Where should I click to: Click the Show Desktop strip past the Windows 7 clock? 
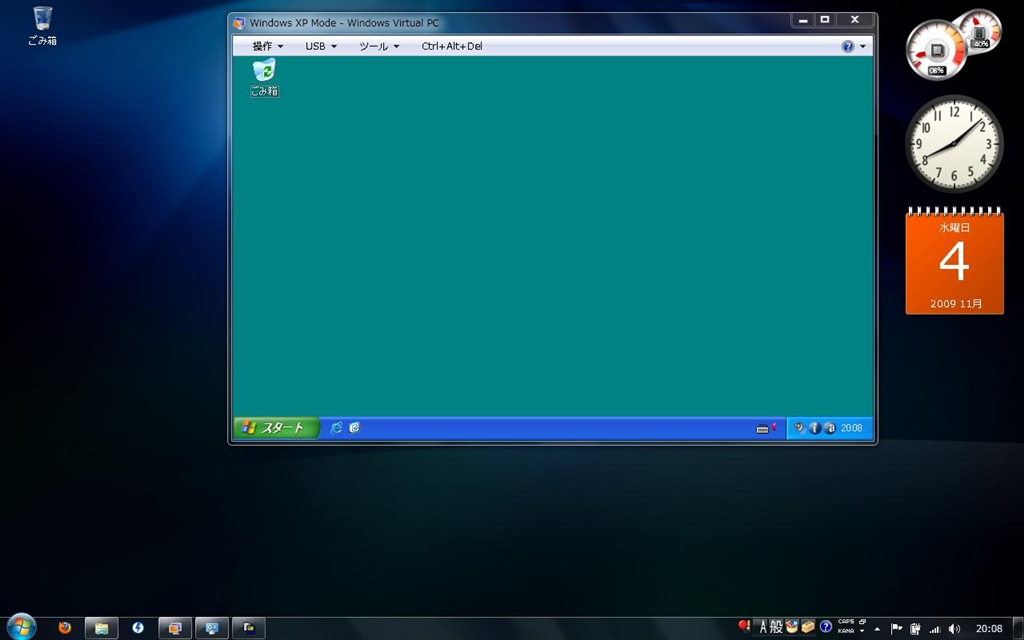pyautogui.click(x=1018, y=628)
